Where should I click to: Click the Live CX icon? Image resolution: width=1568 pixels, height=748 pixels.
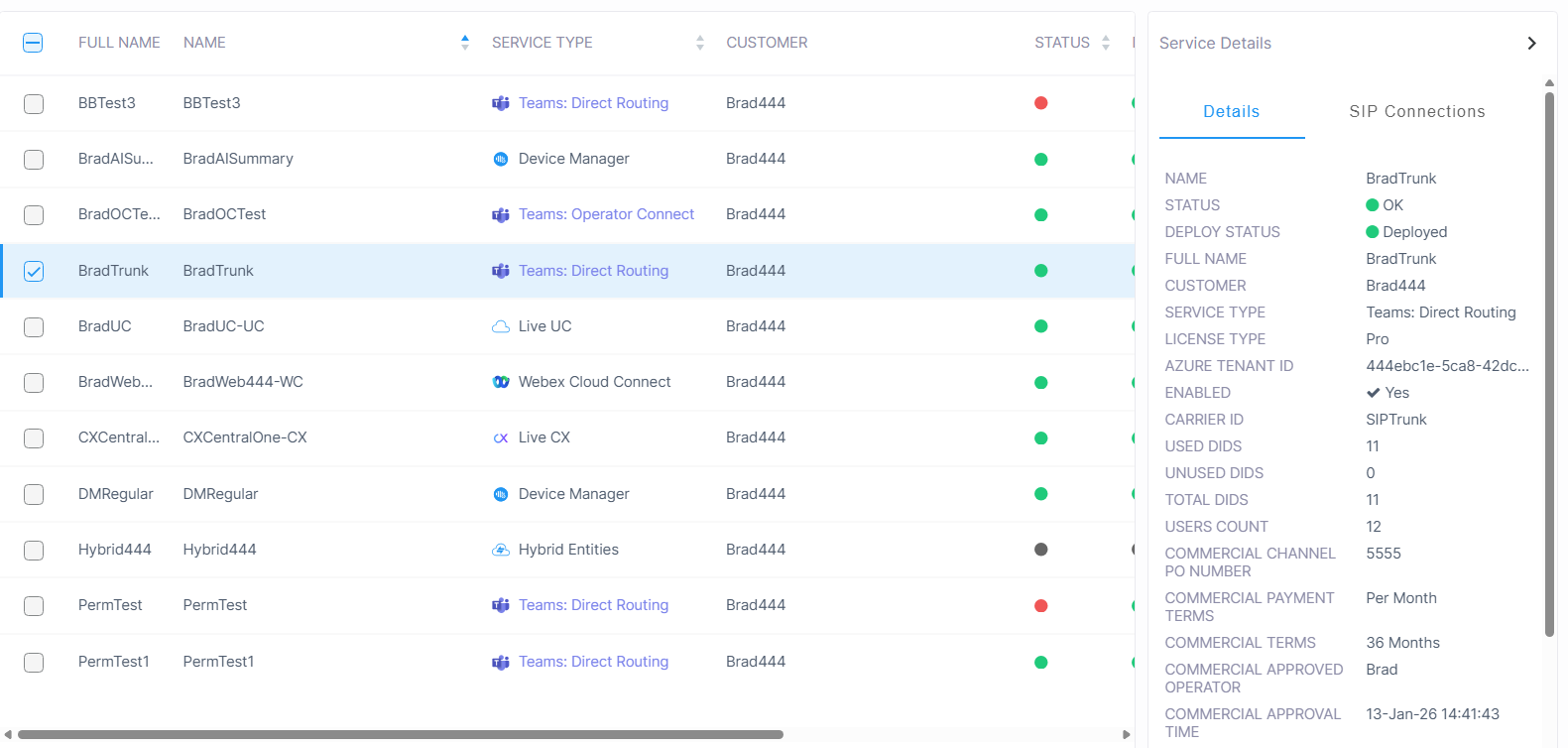501,437
